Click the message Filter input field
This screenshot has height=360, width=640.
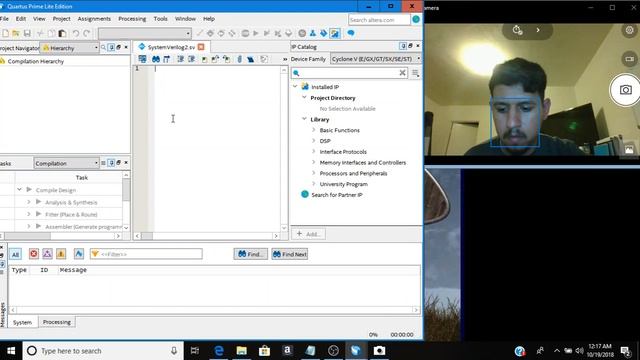click(146, 254)
